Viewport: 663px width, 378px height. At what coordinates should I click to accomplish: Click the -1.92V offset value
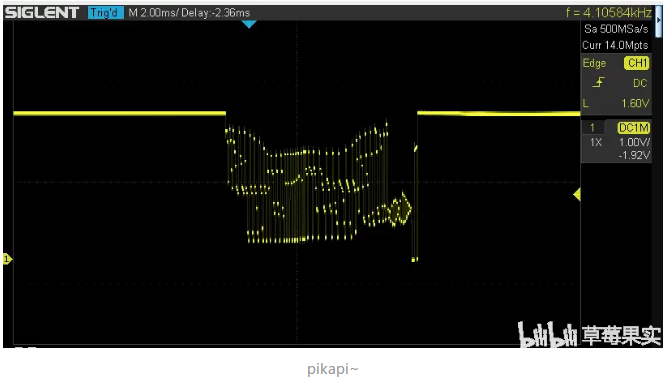634,155
